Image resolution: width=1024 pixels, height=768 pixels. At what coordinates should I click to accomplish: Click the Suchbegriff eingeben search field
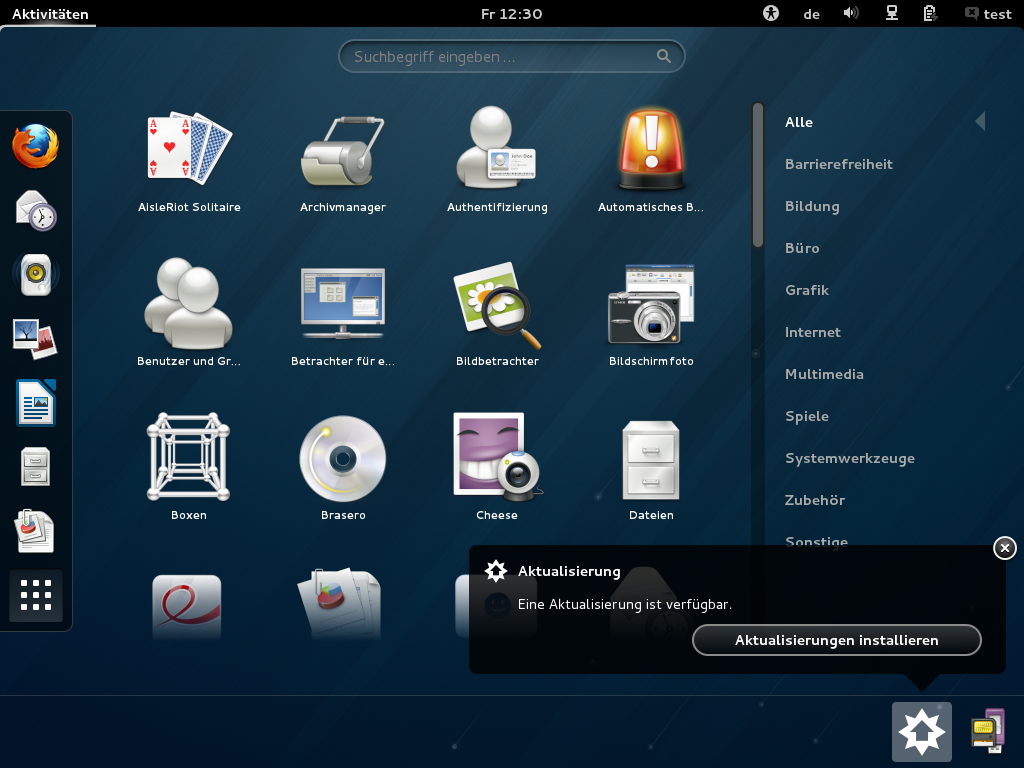click(511, 57)
